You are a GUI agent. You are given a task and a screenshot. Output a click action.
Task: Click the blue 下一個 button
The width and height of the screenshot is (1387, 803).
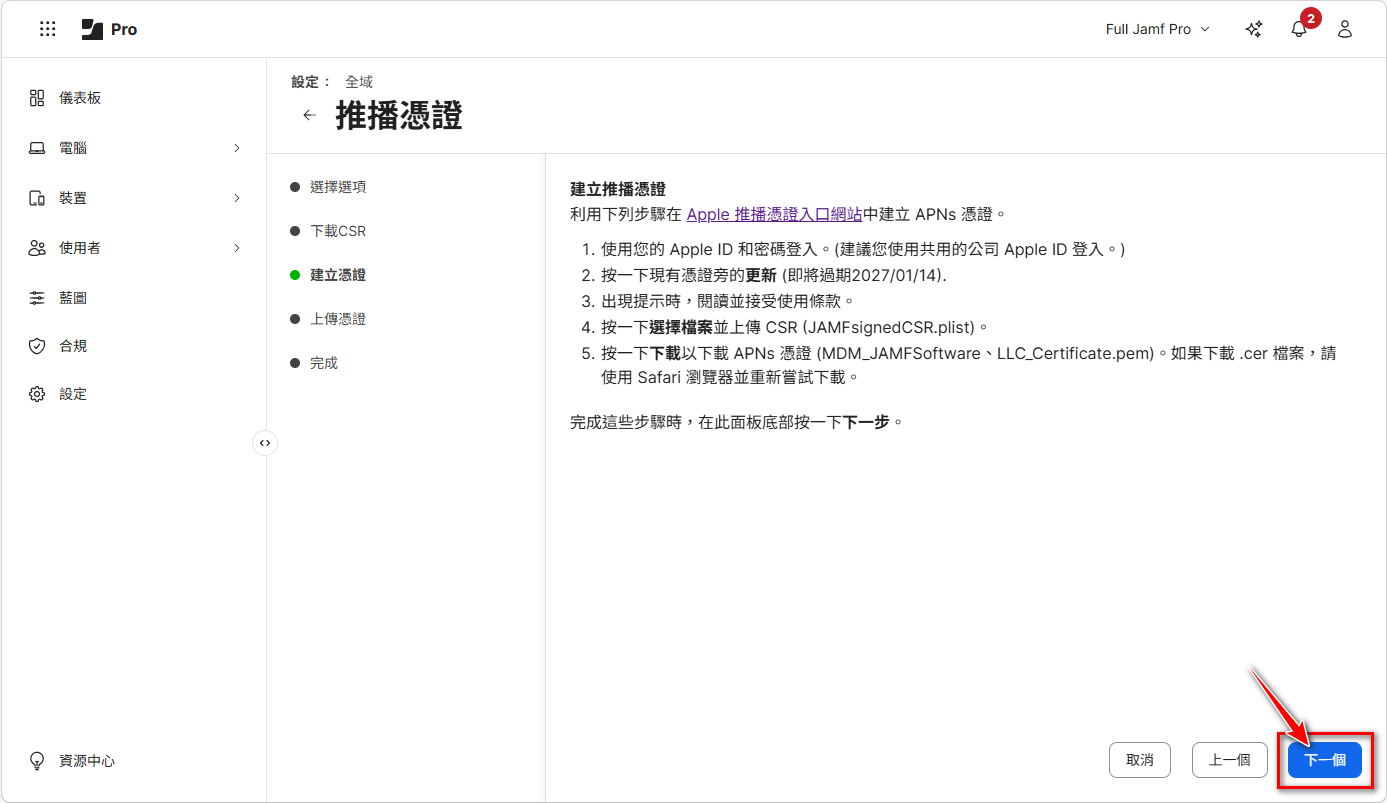click(x=1324, y=760)
